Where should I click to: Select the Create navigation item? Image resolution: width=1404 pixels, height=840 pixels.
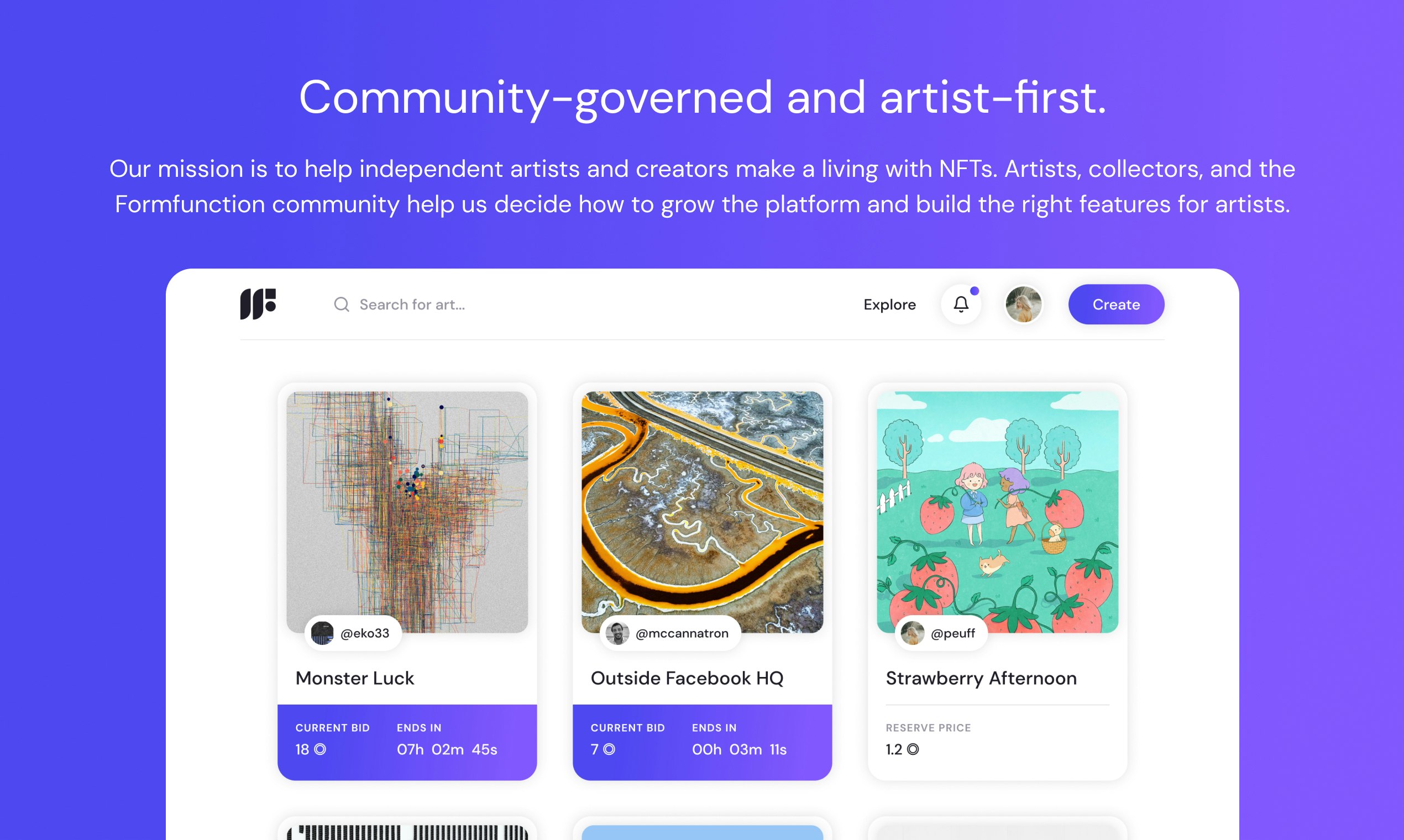pos(1115,305)
